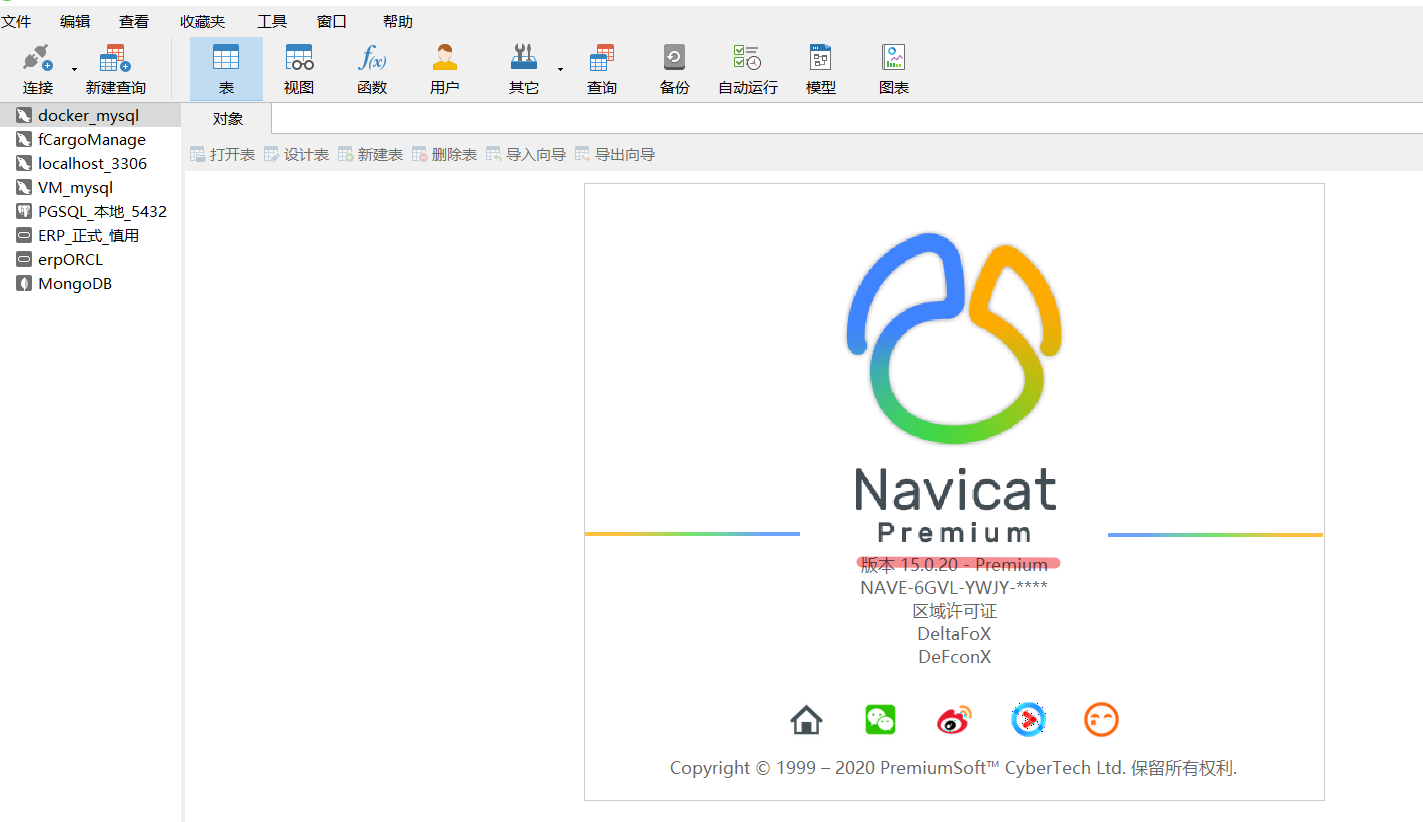Select PGSQL_本地_5432 connection in sidebar
The height and width of the screenshot is (822, 1423).
coord(90,212)
